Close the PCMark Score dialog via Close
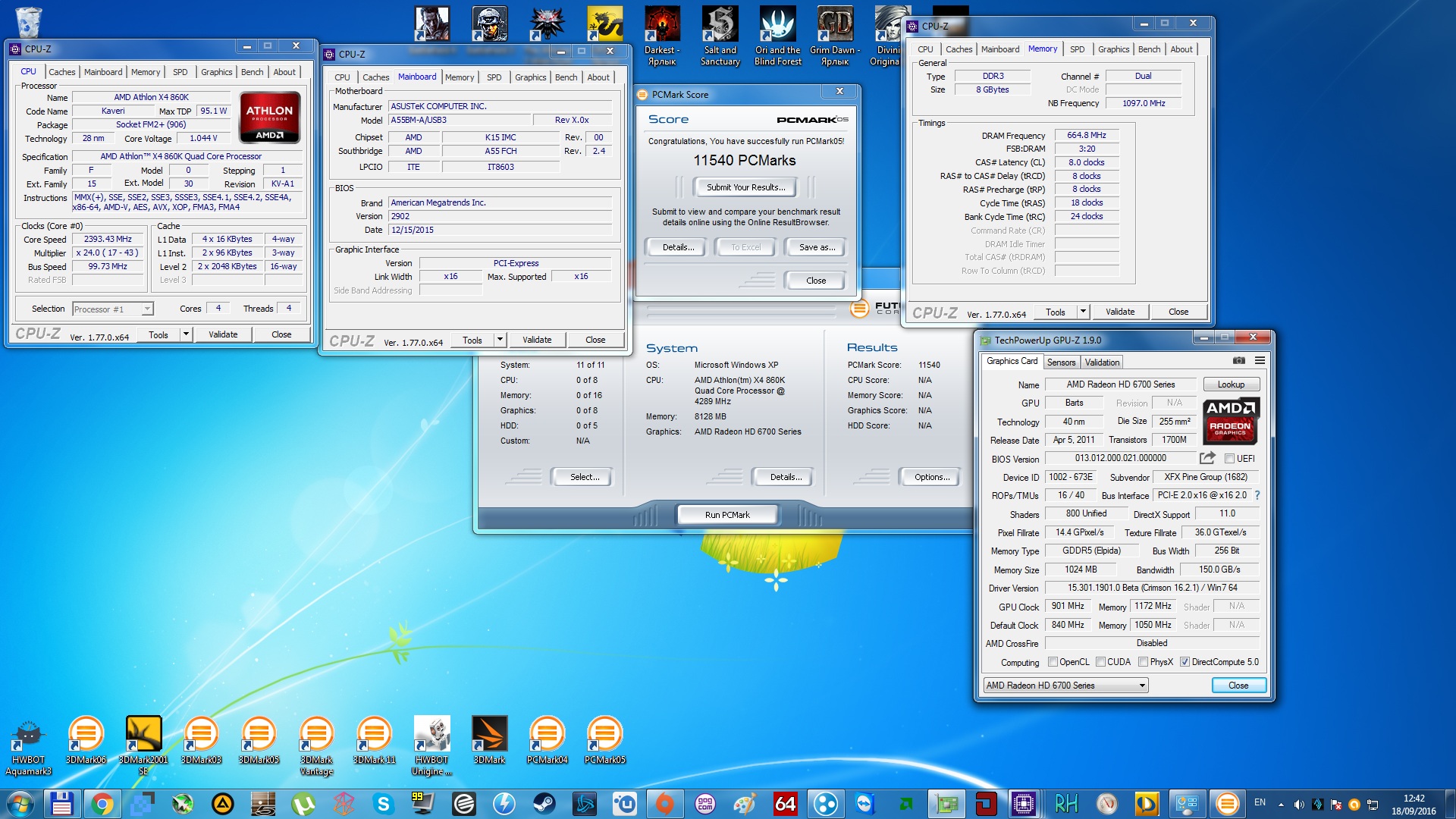 [x=816, y=281]
